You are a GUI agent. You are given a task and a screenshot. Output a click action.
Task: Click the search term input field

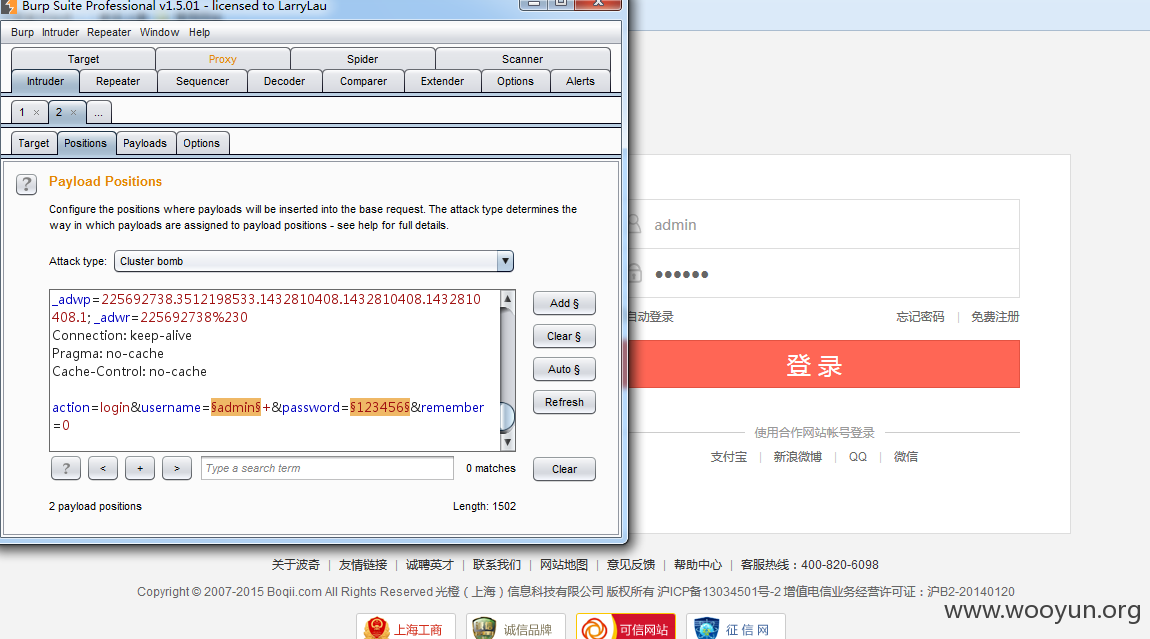[327, 468]
